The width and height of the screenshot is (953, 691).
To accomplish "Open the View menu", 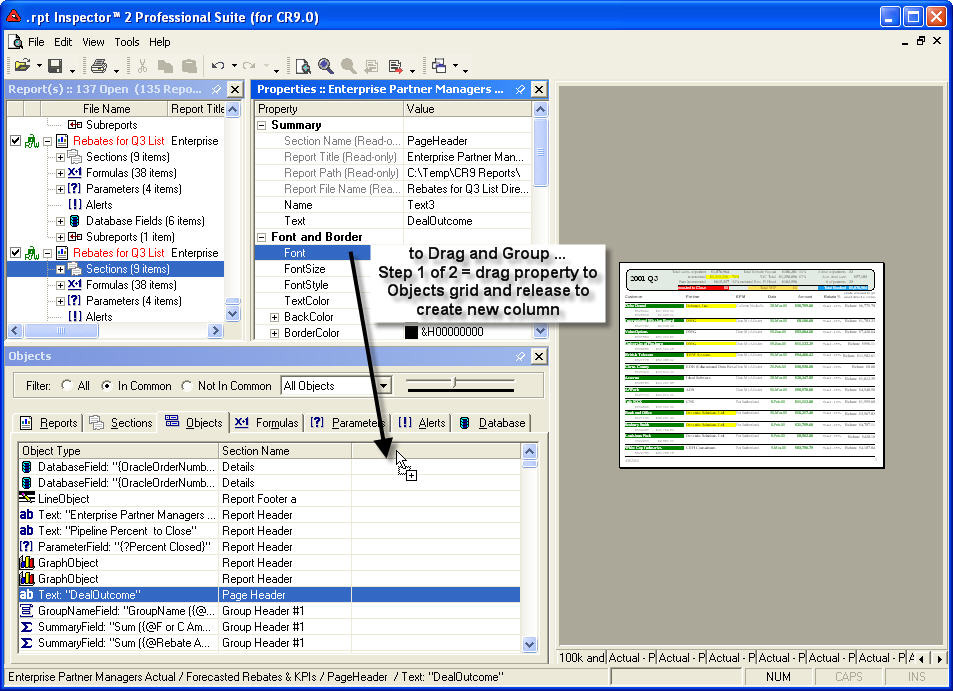I will point(93,42).
